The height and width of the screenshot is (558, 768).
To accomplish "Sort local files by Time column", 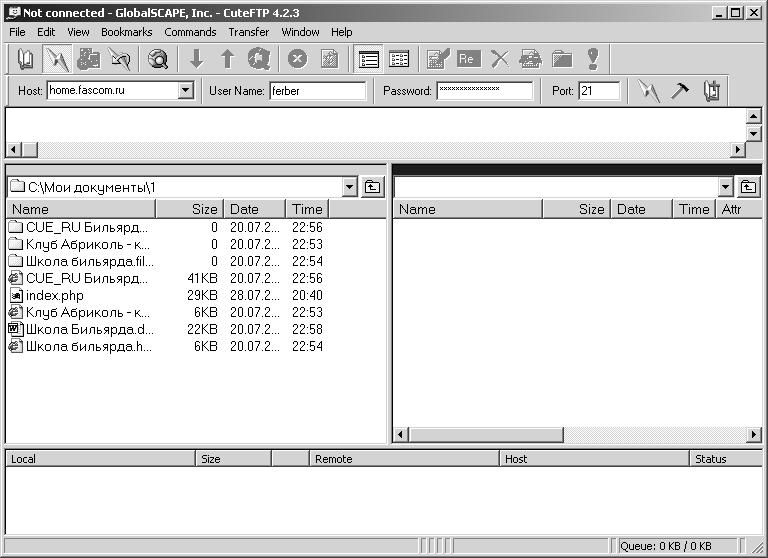I will click(307, 209).
